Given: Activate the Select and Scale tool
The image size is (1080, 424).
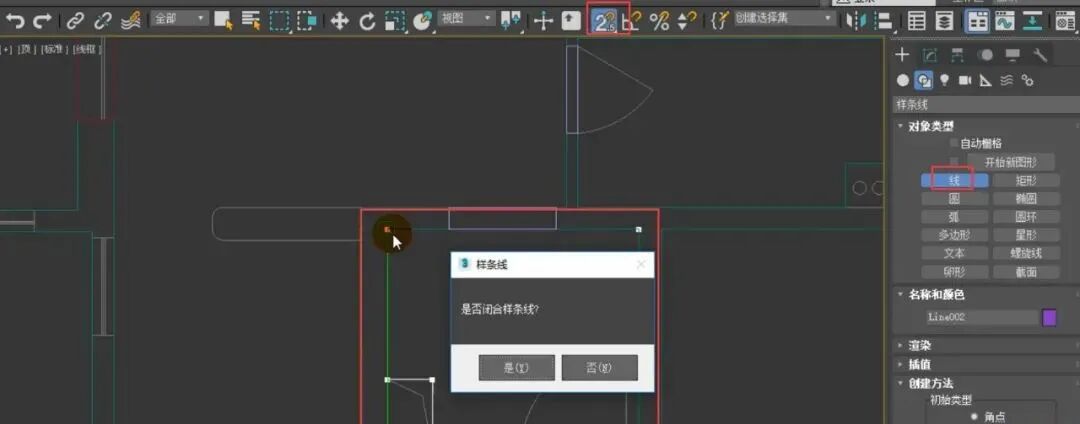Looking at the screenshot, I should [395, 21].
